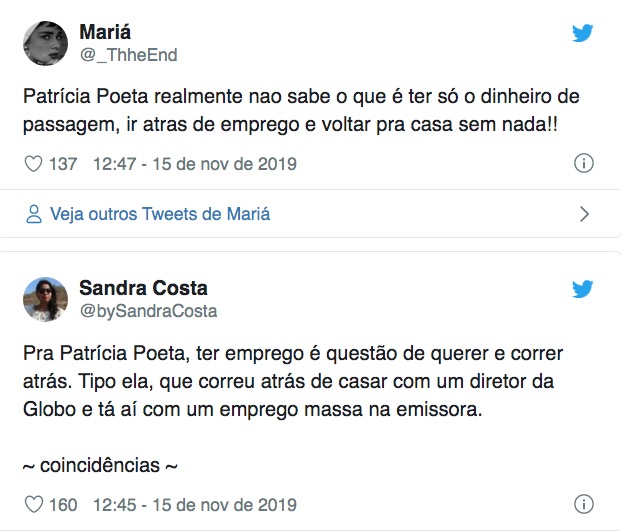The height and width of the screenshot is (531, 621).
Task: Open Sandra Costa's profile picture
Action: (x=45, y=298)
